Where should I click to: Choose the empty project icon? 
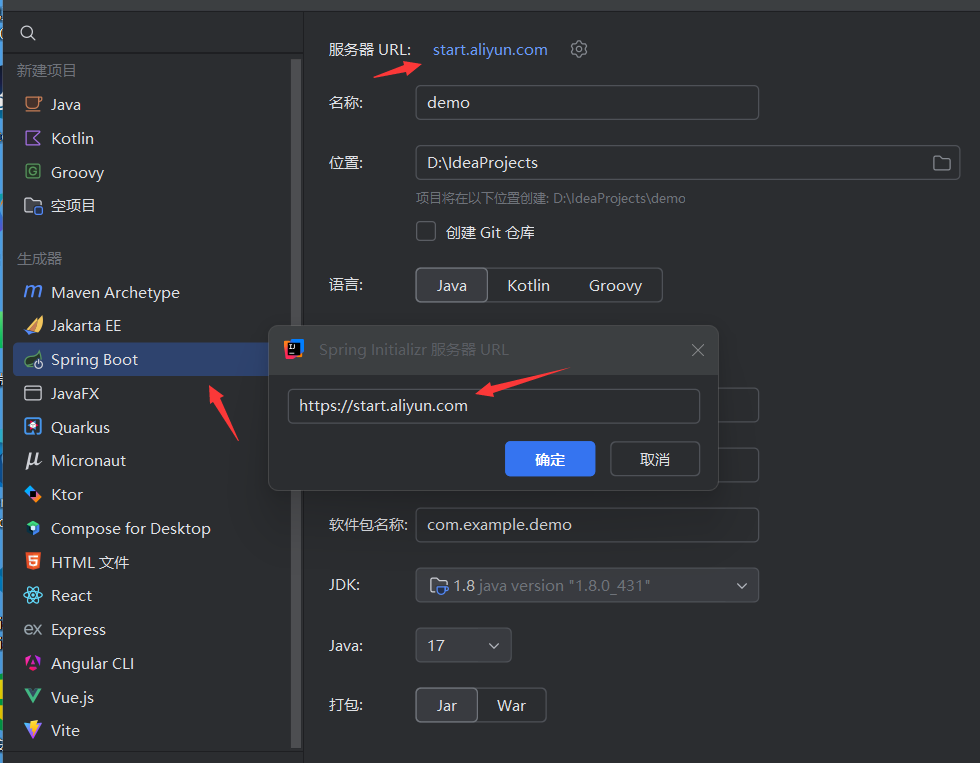(33, 206)
